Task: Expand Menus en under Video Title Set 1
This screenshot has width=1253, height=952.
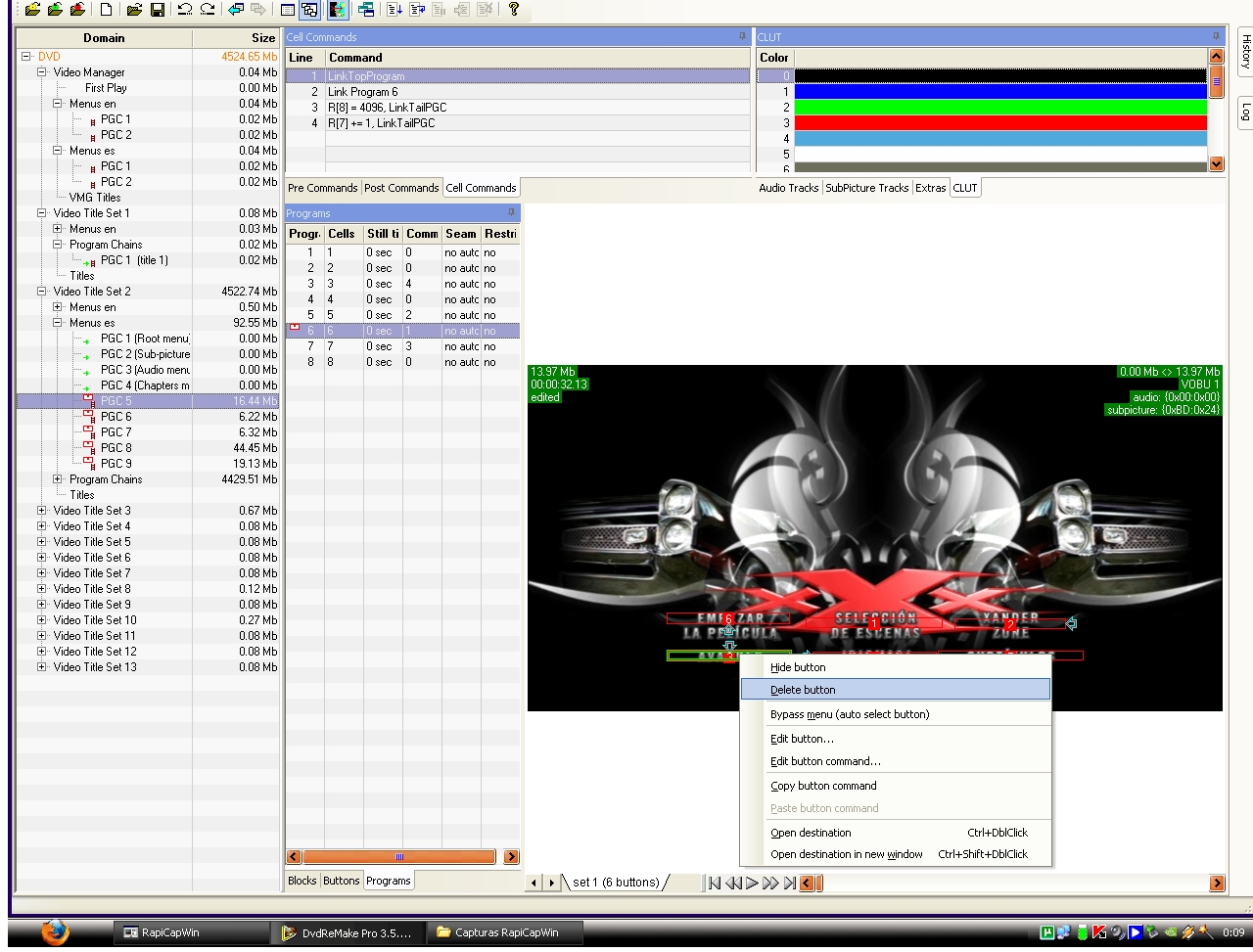Action: pos(58,229)
